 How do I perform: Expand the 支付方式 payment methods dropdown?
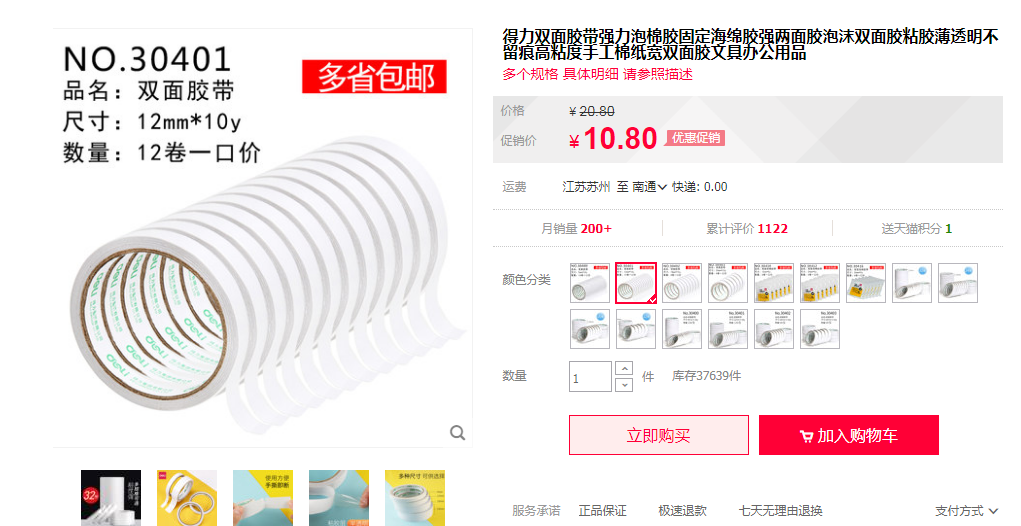pos(967,510)
